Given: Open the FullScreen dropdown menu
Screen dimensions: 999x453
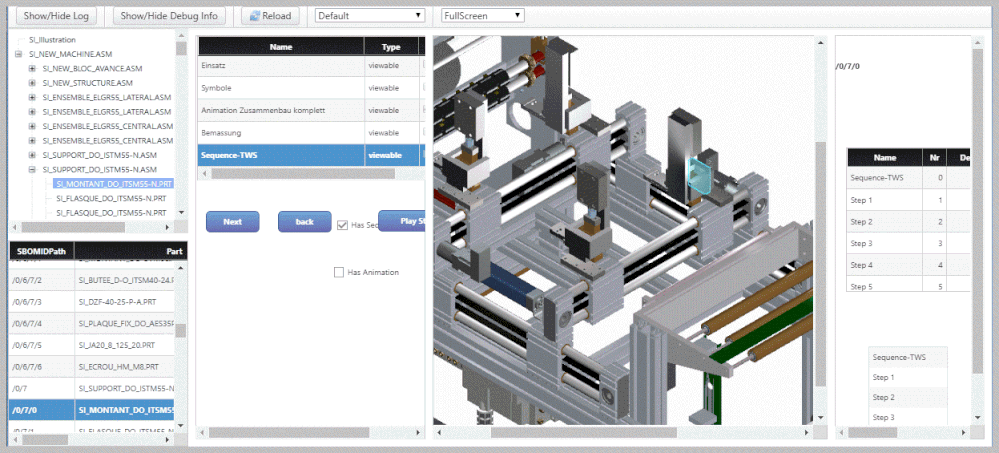Looking at the screenshot, I should click(483, 16).
